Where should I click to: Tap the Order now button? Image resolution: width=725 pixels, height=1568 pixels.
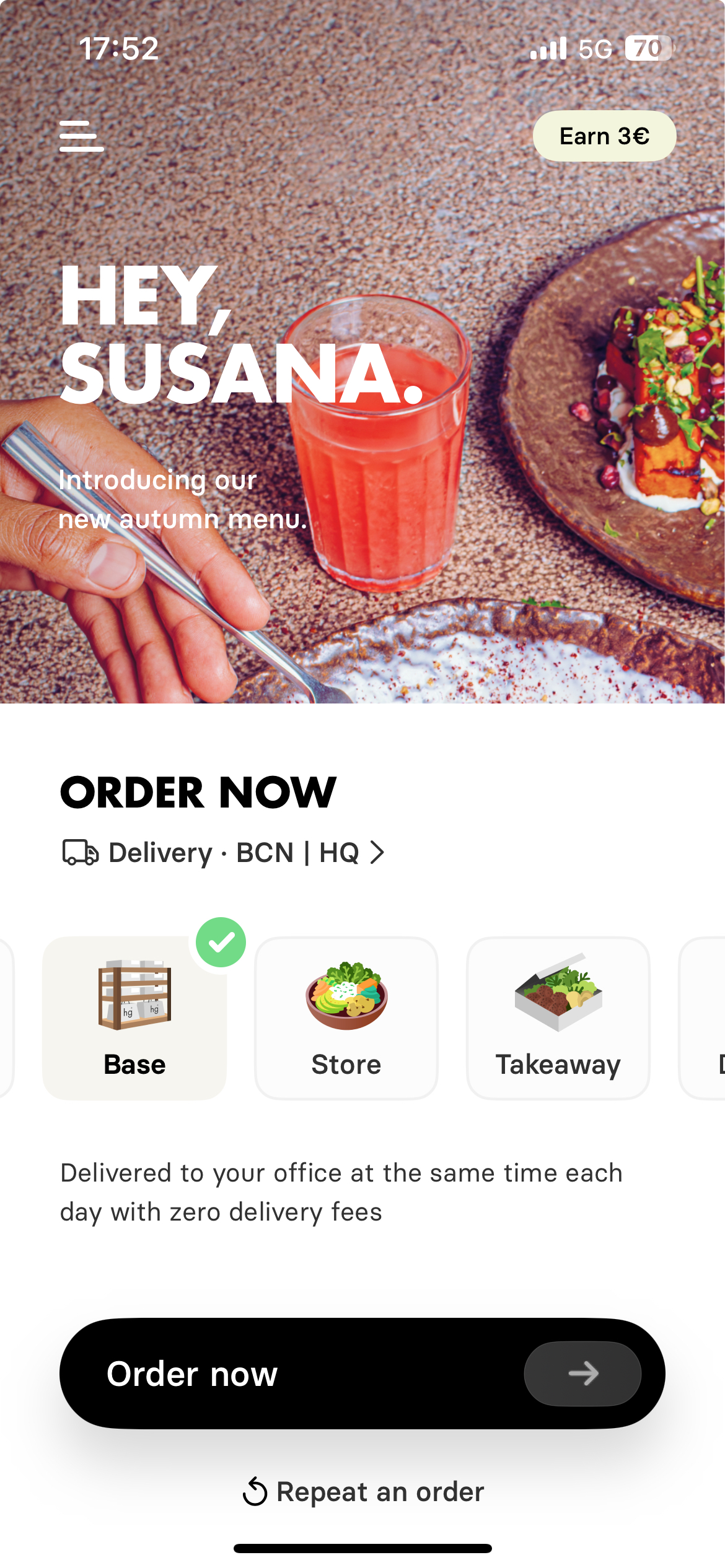tap(362, 1374)
